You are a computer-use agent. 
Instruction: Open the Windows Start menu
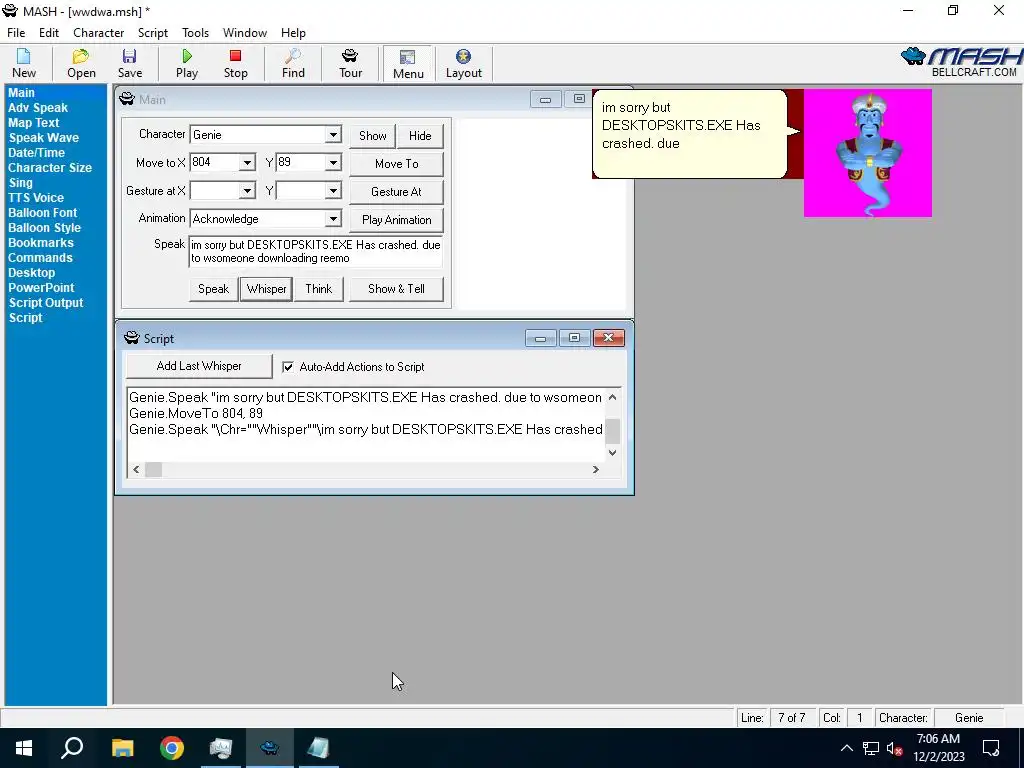24,748
